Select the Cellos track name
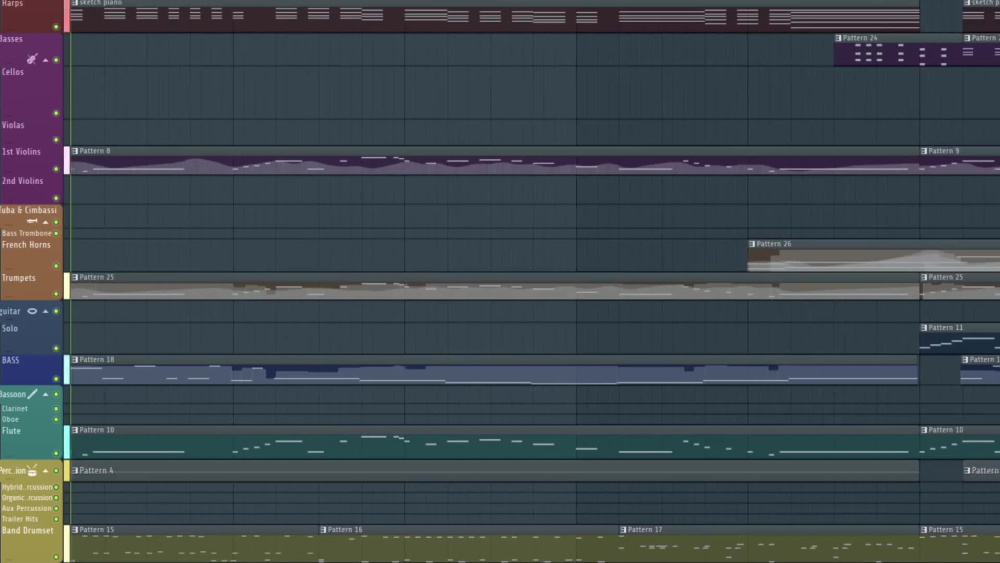This screenshot has height=563, width=1000. [x=13, y=72]
